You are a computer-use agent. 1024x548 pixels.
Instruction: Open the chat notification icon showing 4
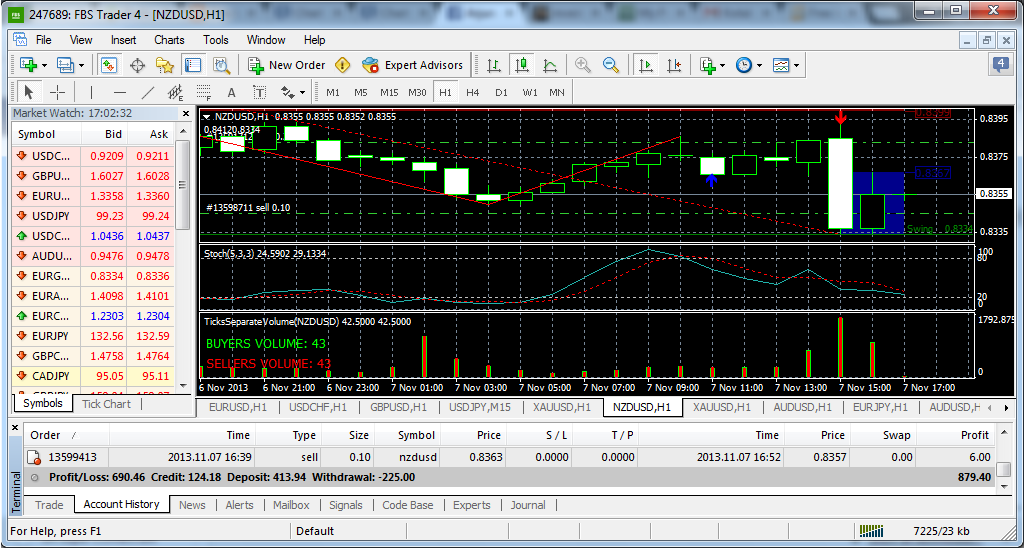point(1000,64)
